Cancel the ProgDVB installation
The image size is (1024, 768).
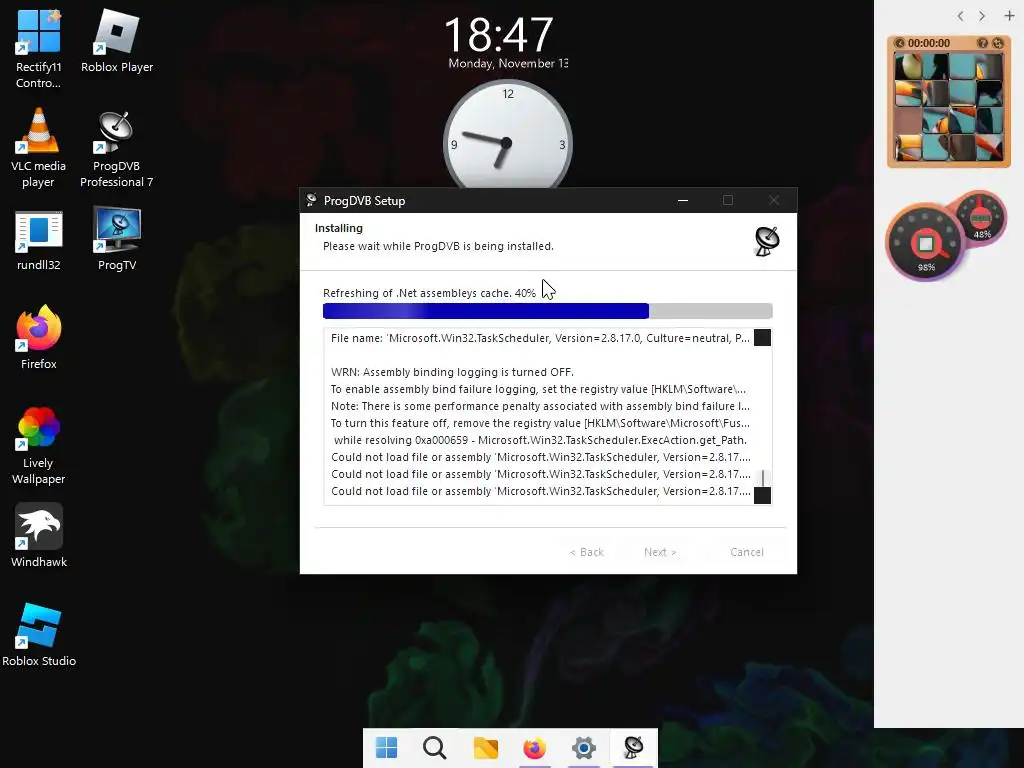746,552
